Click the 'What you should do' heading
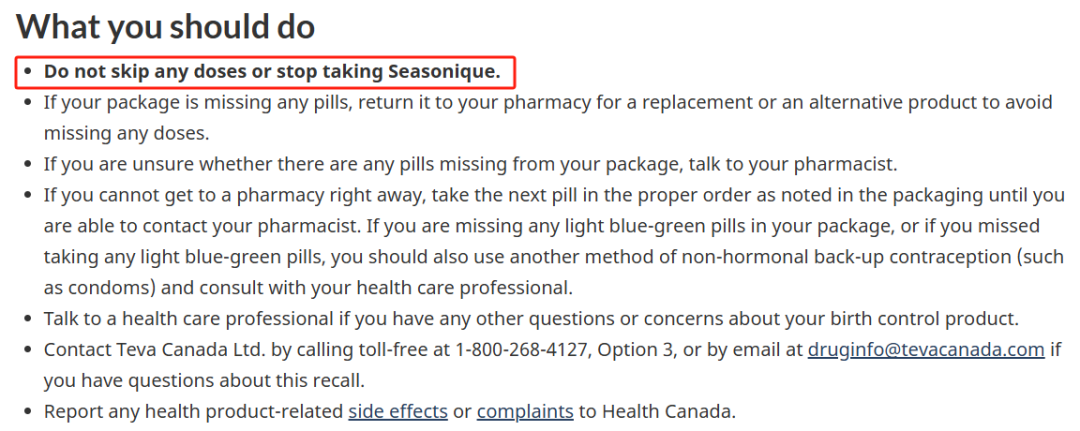Screen dimensions: 1080x431 click(165, 26)
